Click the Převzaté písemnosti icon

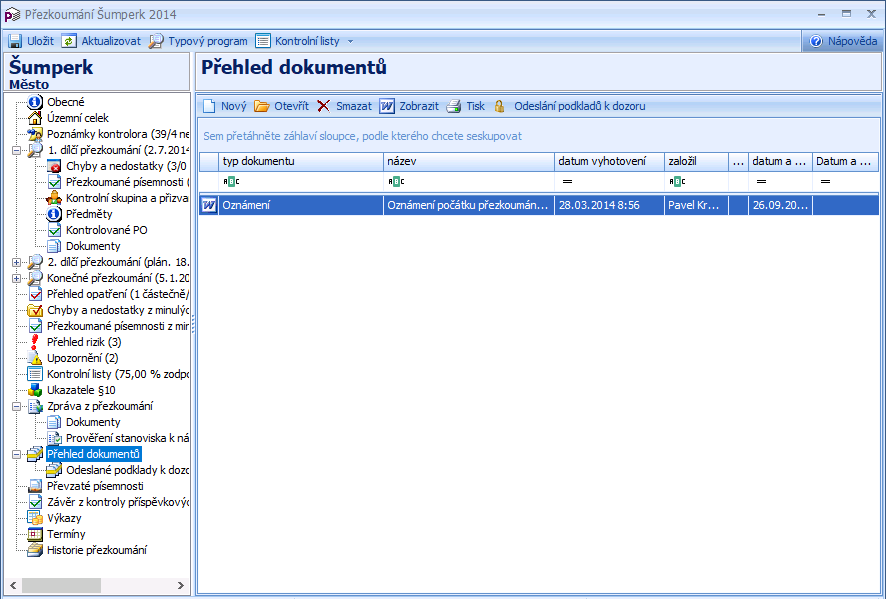pos(35,486)
